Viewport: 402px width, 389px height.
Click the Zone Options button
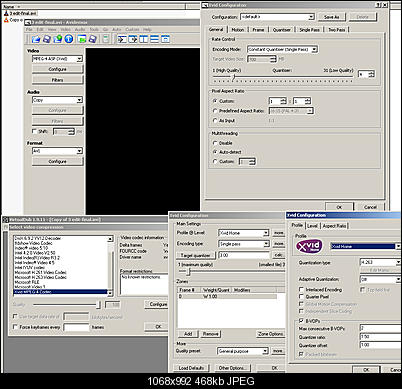point(271,334)
